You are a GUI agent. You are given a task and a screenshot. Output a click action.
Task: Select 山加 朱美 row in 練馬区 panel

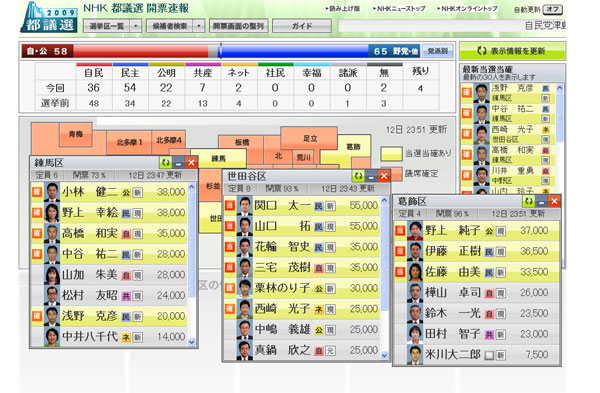109,275
